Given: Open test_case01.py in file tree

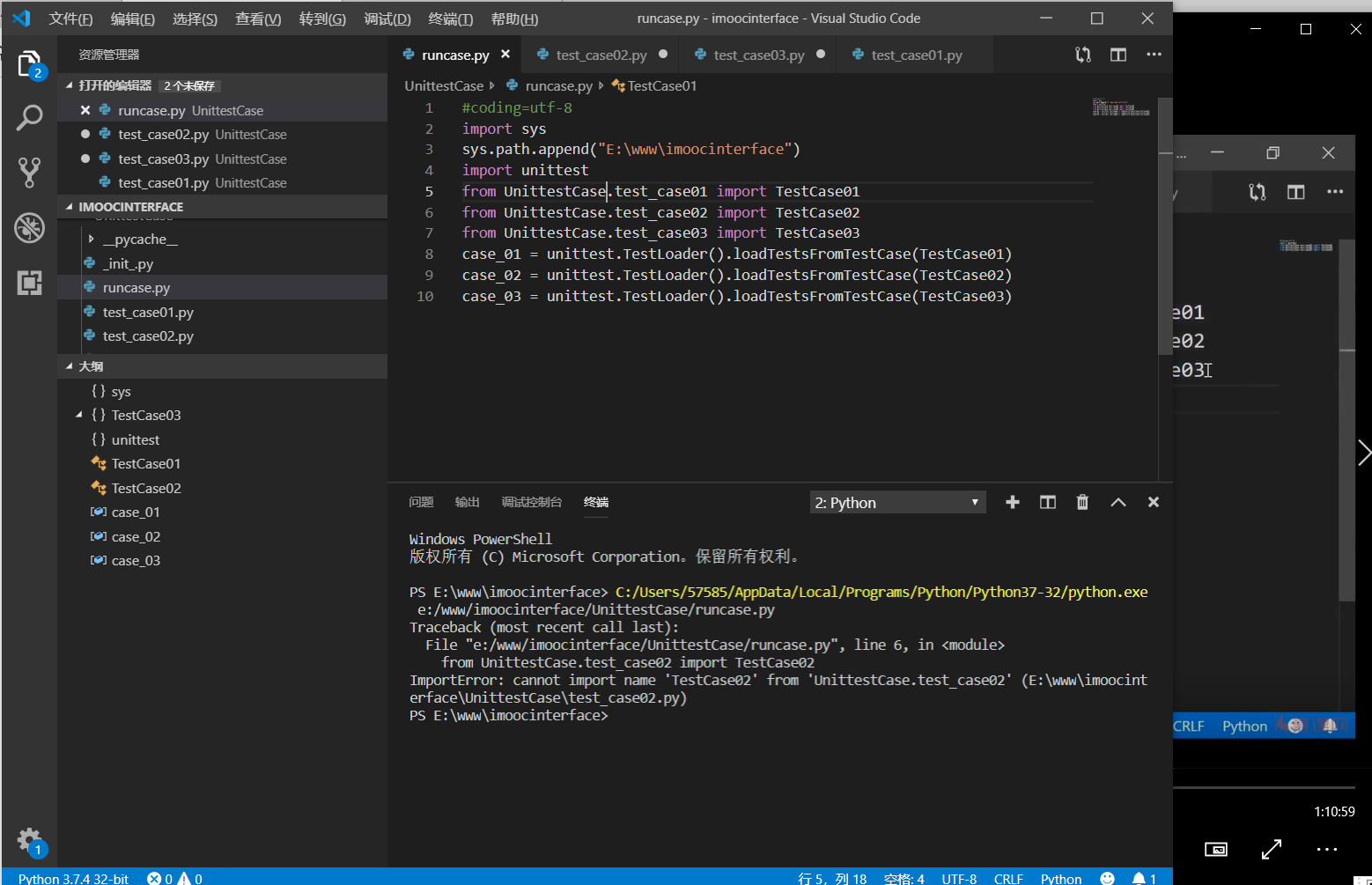Looking at the screenshot, I should click(x=148, y=312).
